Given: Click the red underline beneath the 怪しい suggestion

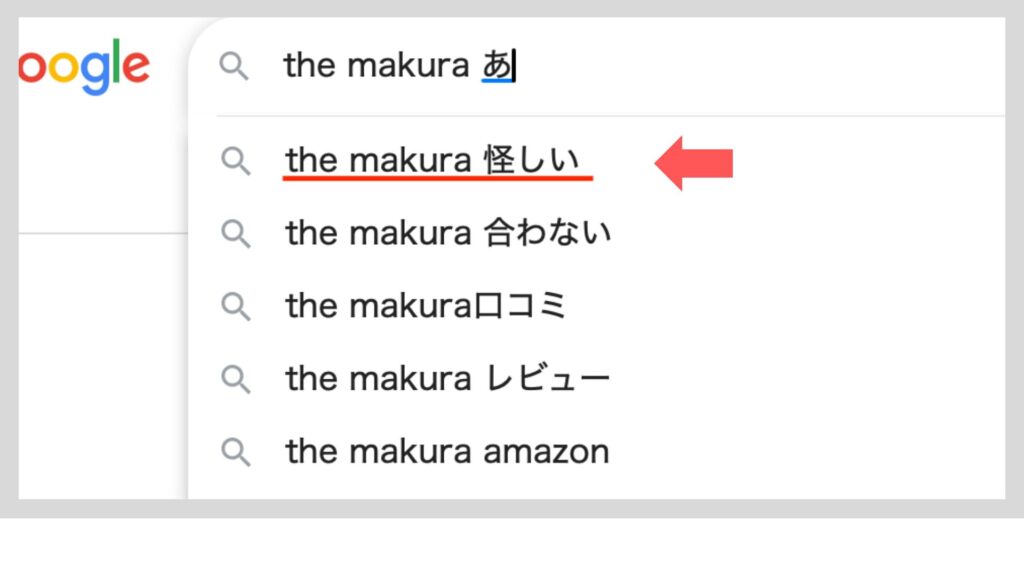Looking at the screenshot, I should pyautogui.click(x=438, y=179).
